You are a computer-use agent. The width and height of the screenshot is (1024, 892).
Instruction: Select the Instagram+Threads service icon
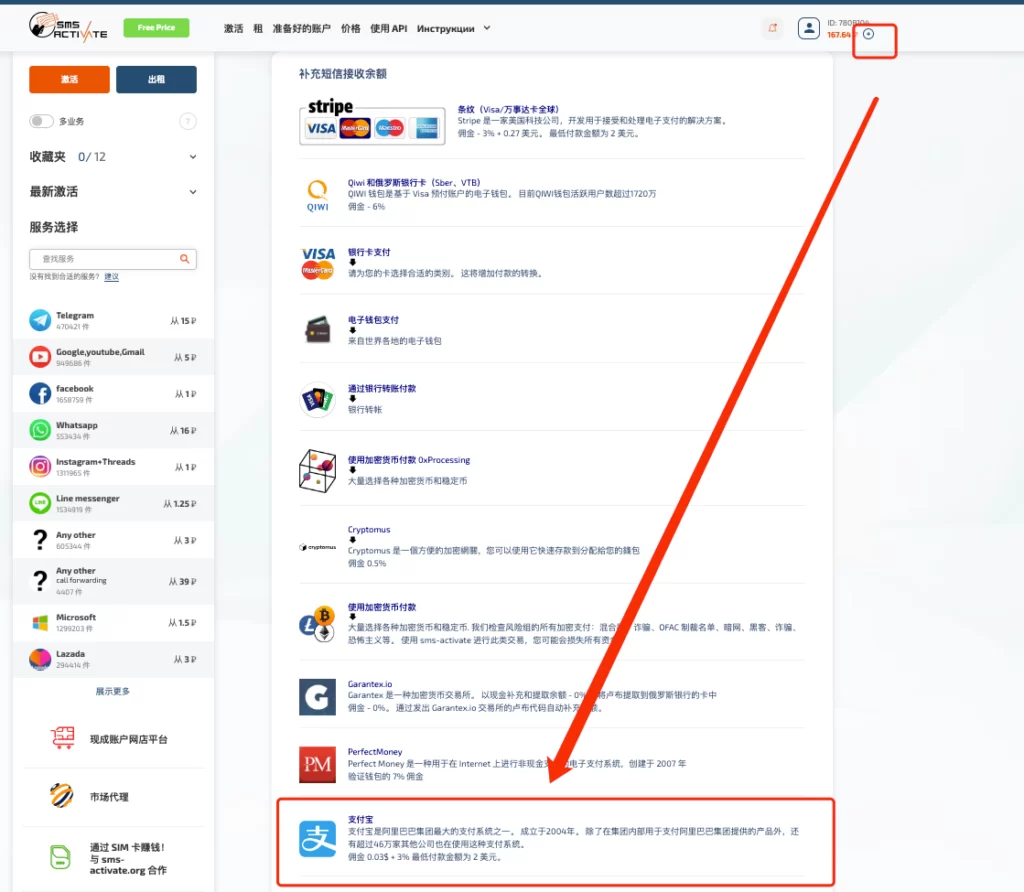pyautogui.click(x=40, y=466)
